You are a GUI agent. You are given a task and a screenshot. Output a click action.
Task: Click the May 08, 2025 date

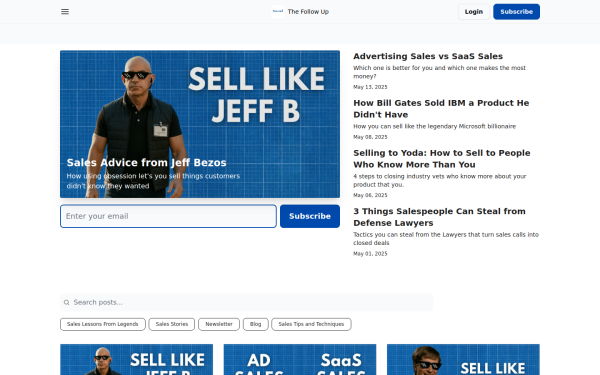pyautogui.click(x=370, y=137)
